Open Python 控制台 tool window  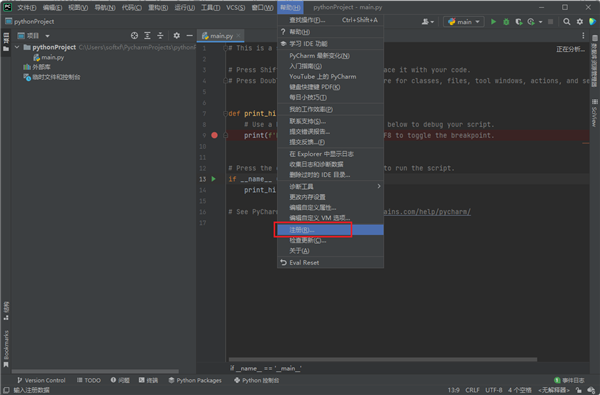tap(256, 380)
